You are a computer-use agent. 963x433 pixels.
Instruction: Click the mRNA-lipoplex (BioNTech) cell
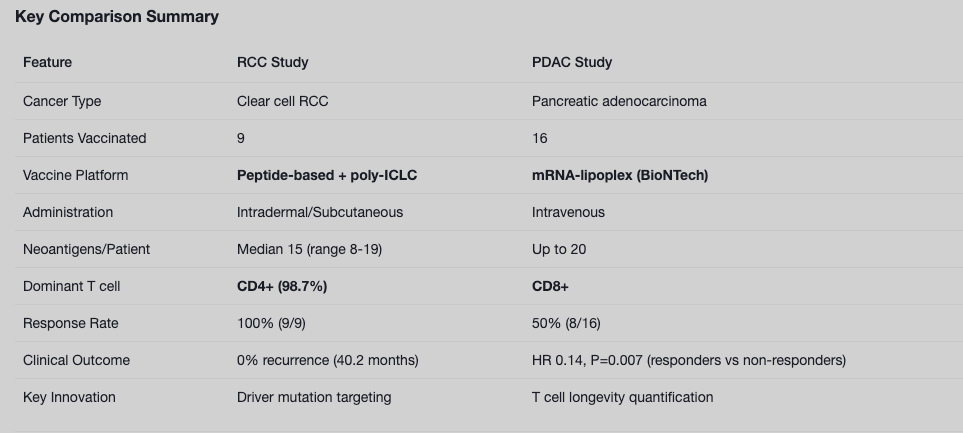pyautogui.click(x=620, y=175)
